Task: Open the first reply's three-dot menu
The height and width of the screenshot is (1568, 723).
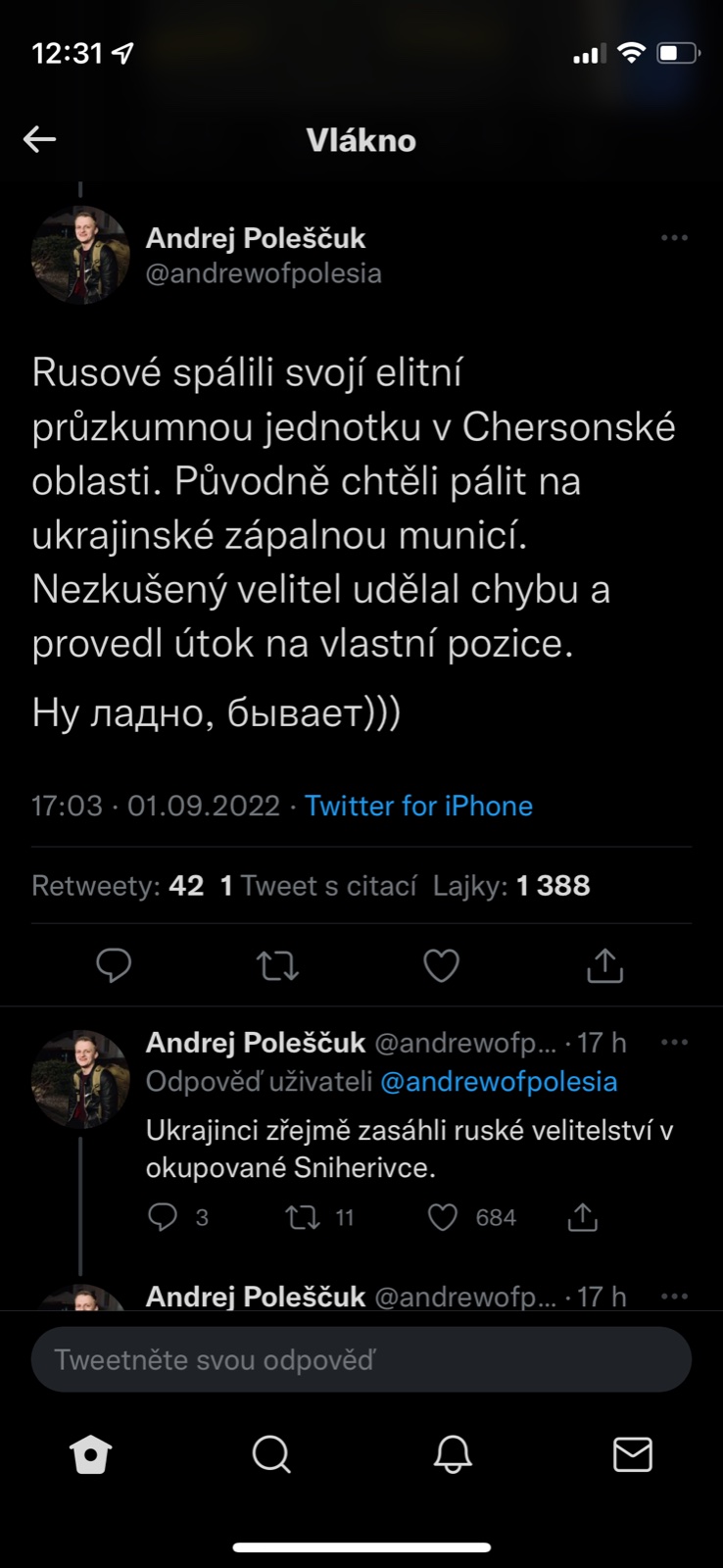Action: coord(674,1042)
